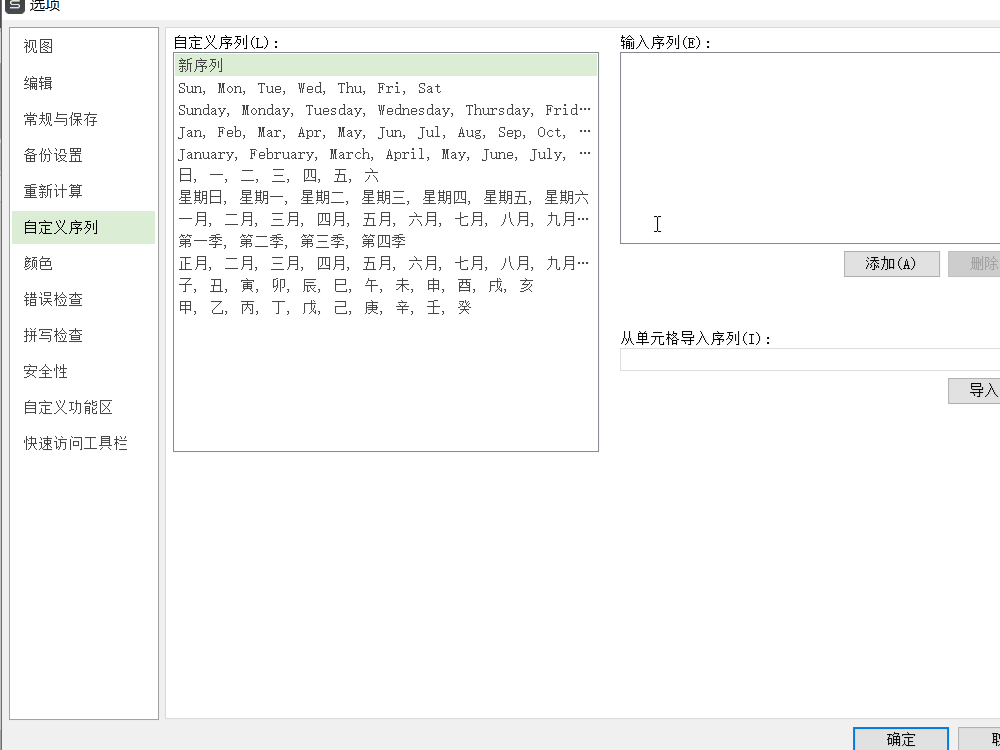Viewport: 1000px width, 750px height.
Task: Select the Sun, Mon, Tue weekday list
Action: 300,88
